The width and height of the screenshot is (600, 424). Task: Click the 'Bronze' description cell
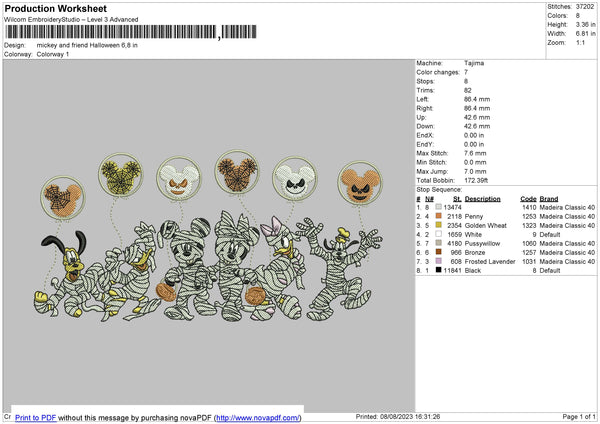474,253
